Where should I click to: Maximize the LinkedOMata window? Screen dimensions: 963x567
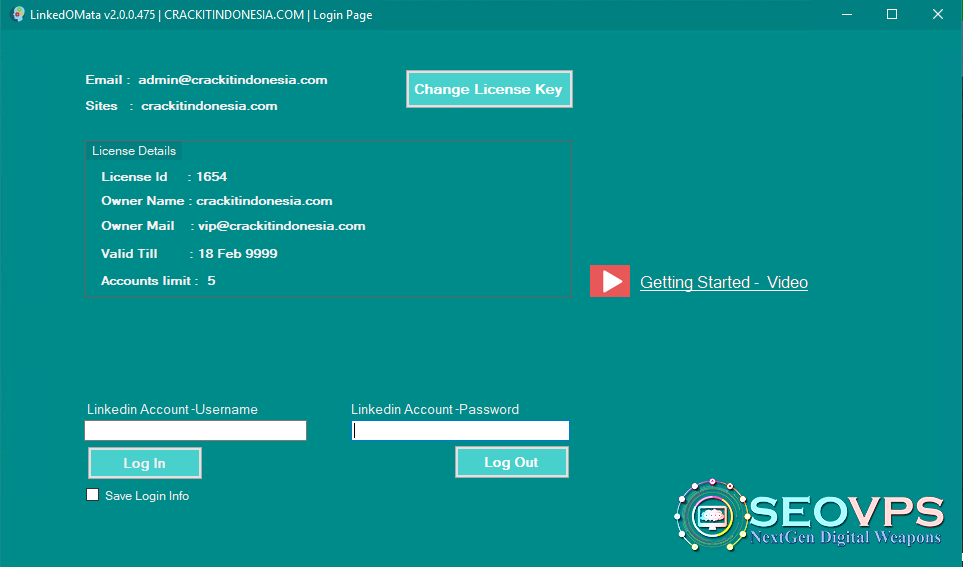[892, 14]
